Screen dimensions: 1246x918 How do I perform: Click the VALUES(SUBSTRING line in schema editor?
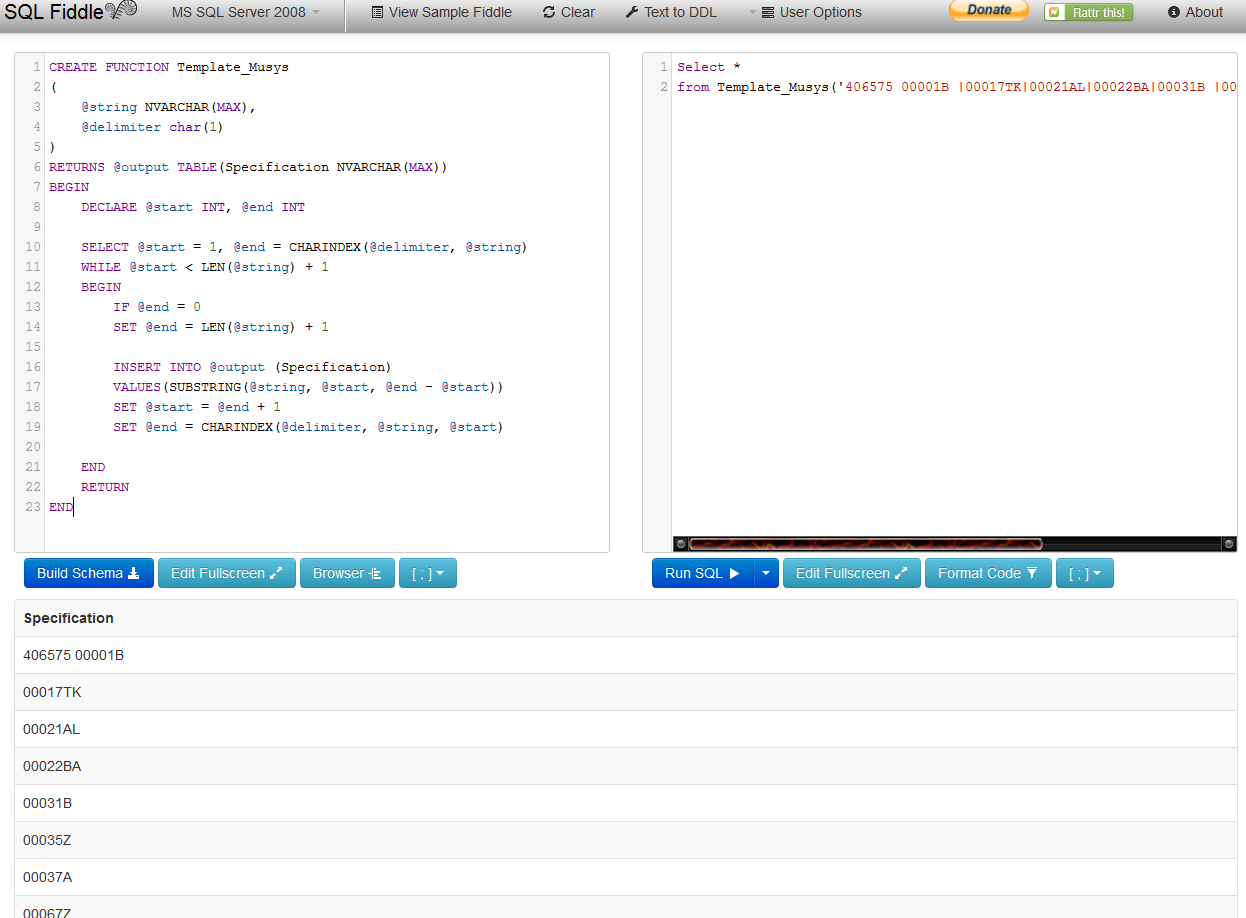pos(309,387)
